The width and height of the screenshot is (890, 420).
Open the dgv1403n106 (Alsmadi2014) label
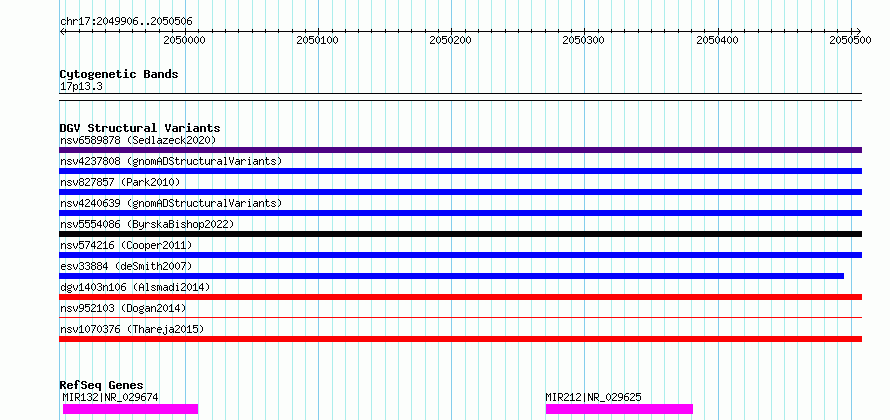click(x=135, y=287)
